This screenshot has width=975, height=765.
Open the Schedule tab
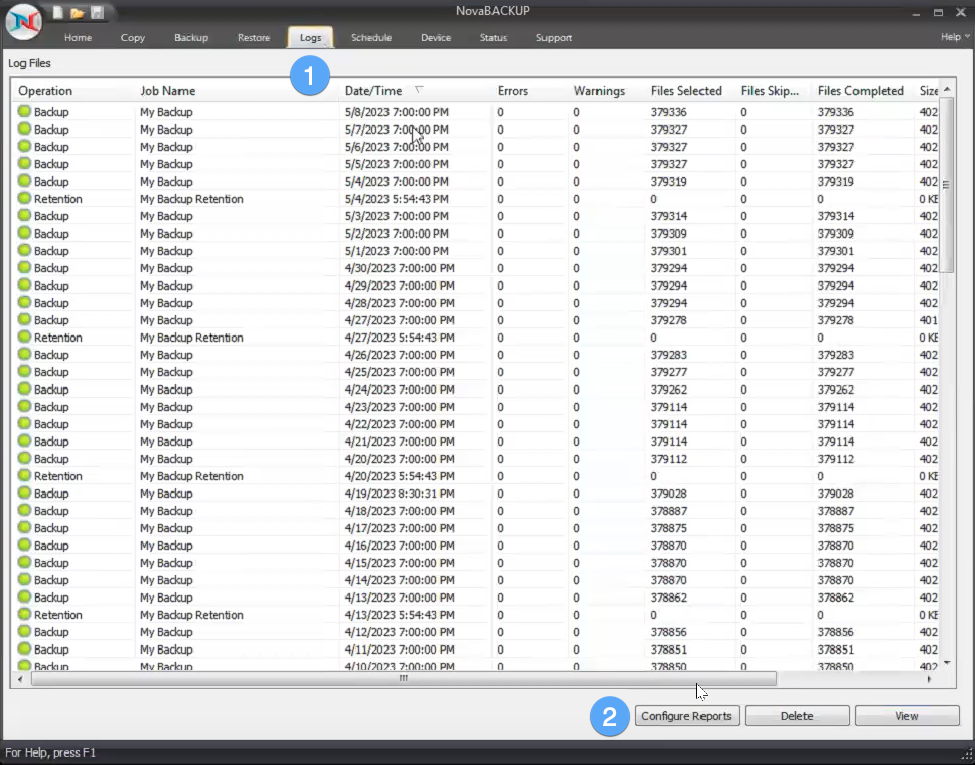371,37
